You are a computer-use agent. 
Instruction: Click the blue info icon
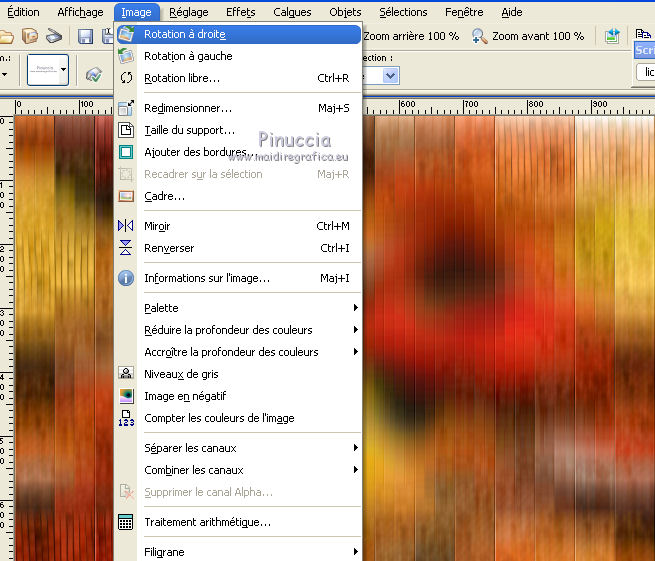click(x=126, y=278)
